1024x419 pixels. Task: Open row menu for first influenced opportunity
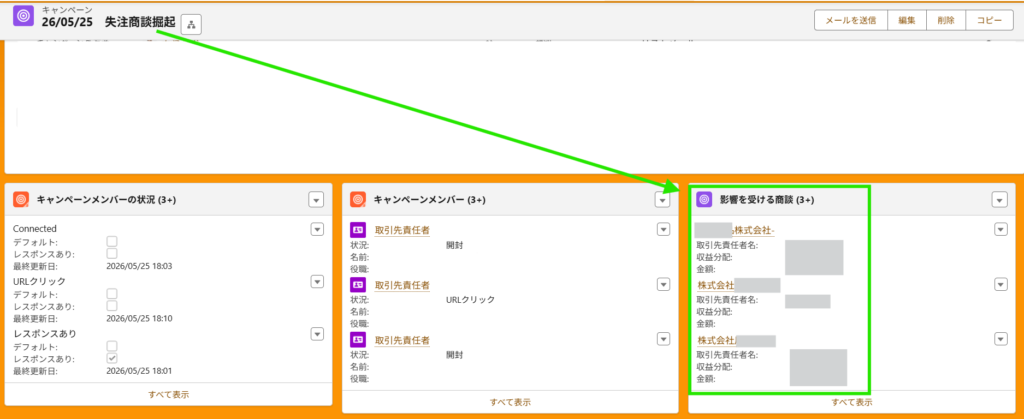[1000, 229]
